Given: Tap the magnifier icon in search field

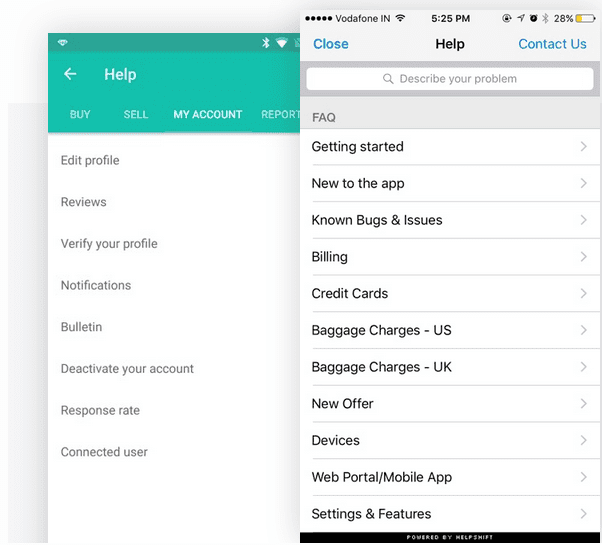Looking at the screenshot, I should (388, 79).
